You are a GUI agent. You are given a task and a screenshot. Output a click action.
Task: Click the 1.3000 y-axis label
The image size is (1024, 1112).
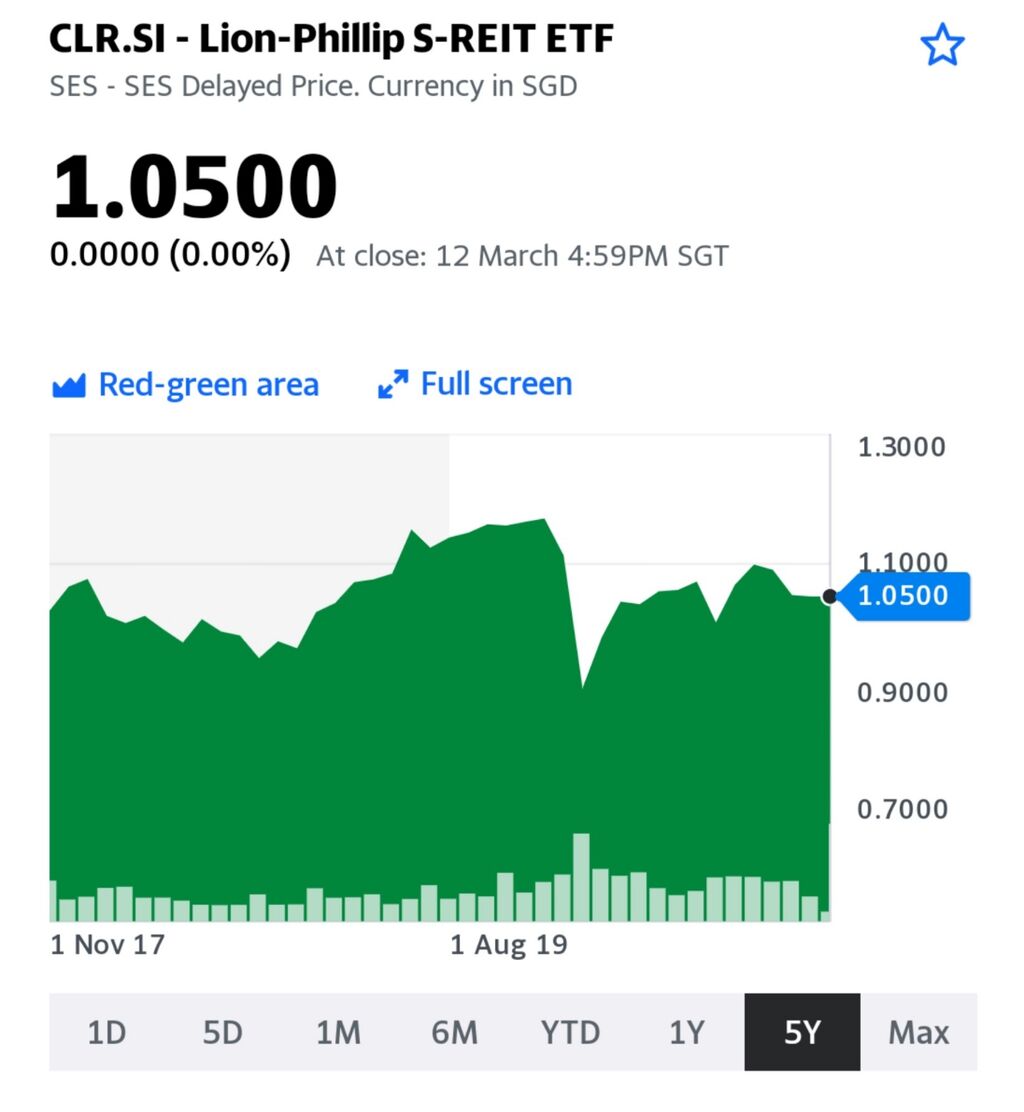coord(901,447)
